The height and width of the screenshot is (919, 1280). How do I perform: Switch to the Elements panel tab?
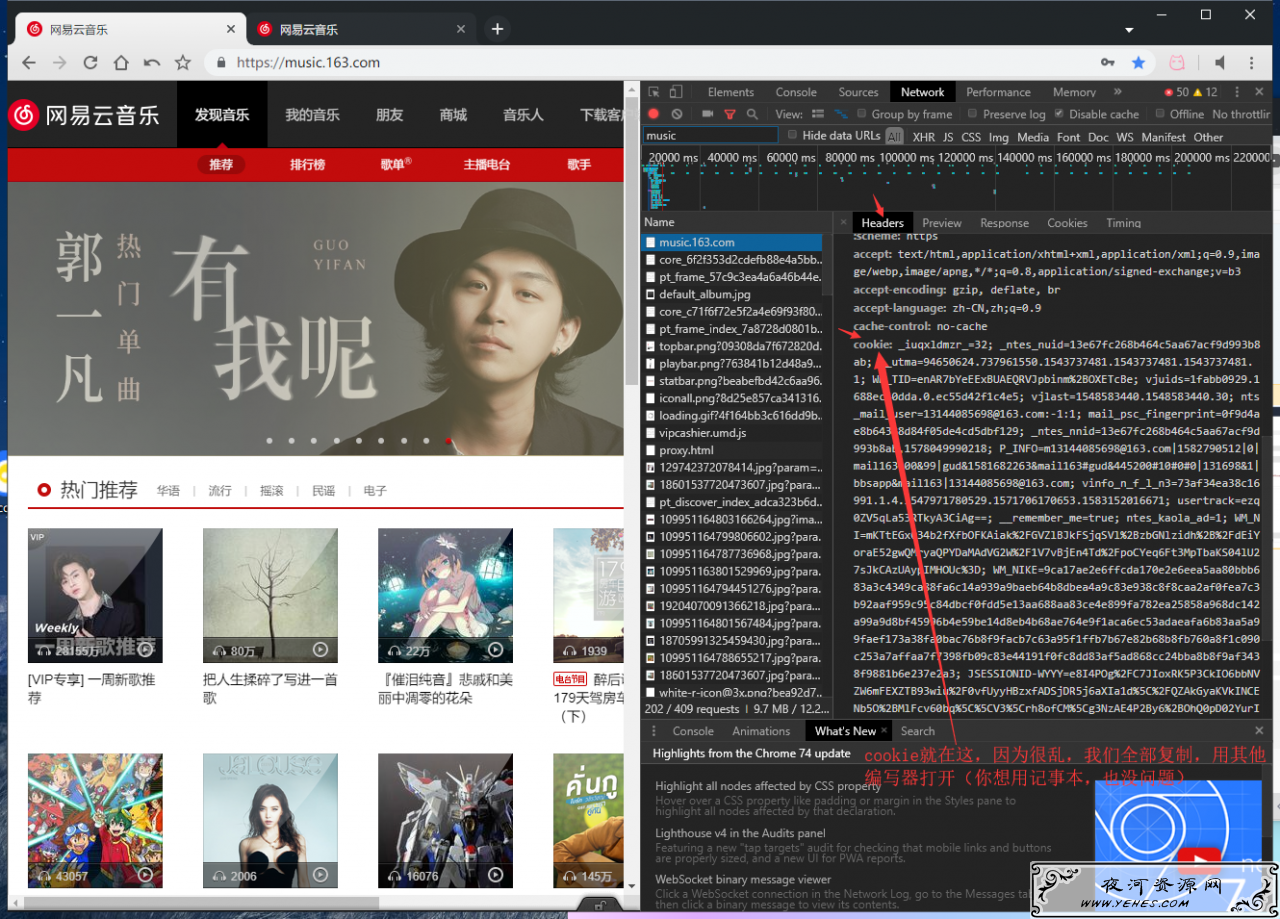pyautogui.click(x=730, y=92)
